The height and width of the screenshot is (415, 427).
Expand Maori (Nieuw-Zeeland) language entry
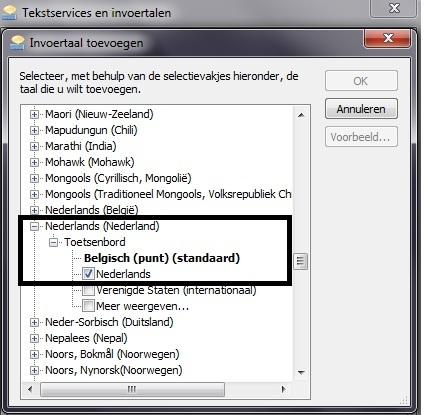34,114
